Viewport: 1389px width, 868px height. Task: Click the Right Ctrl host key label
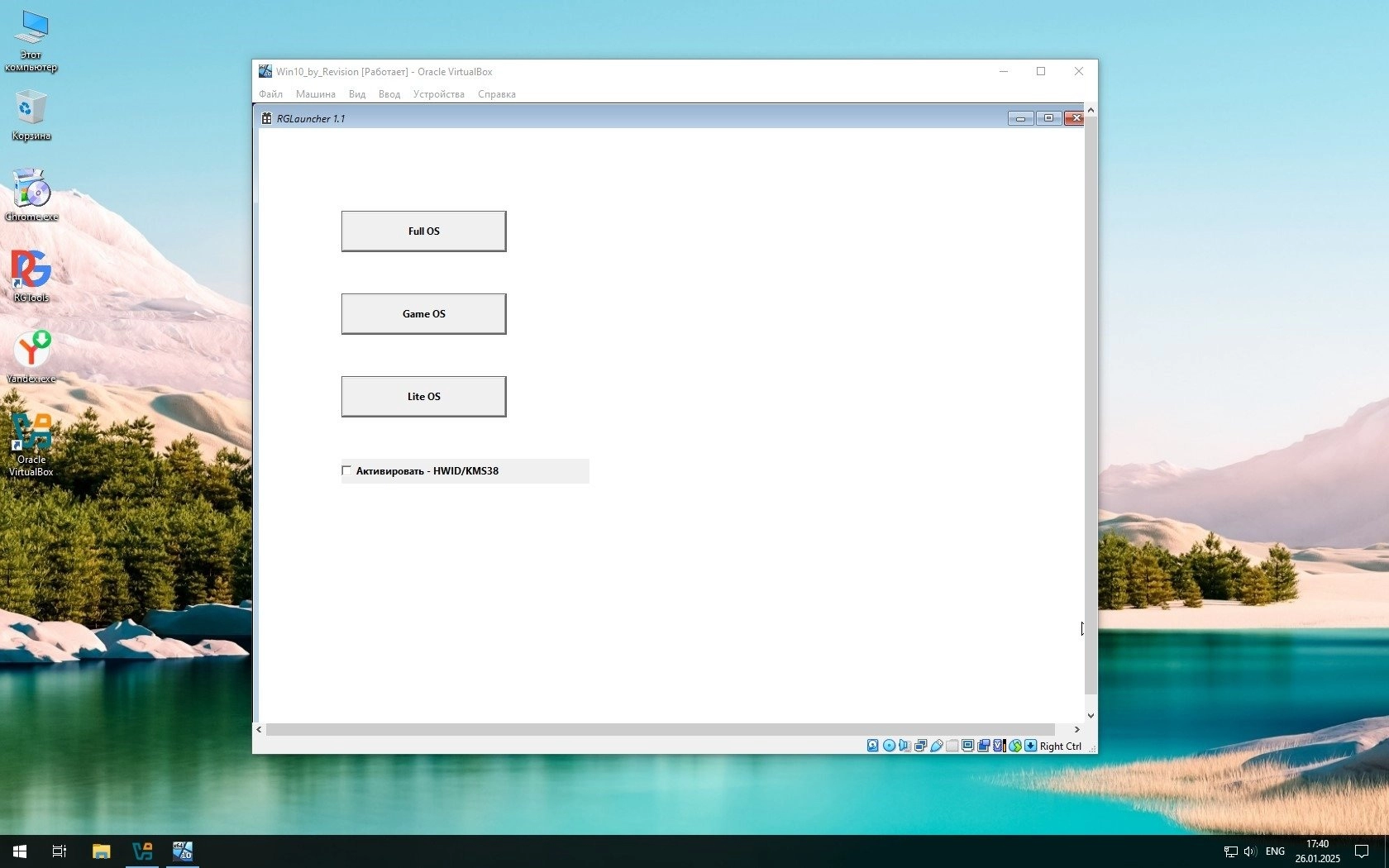click(1061, 746)
